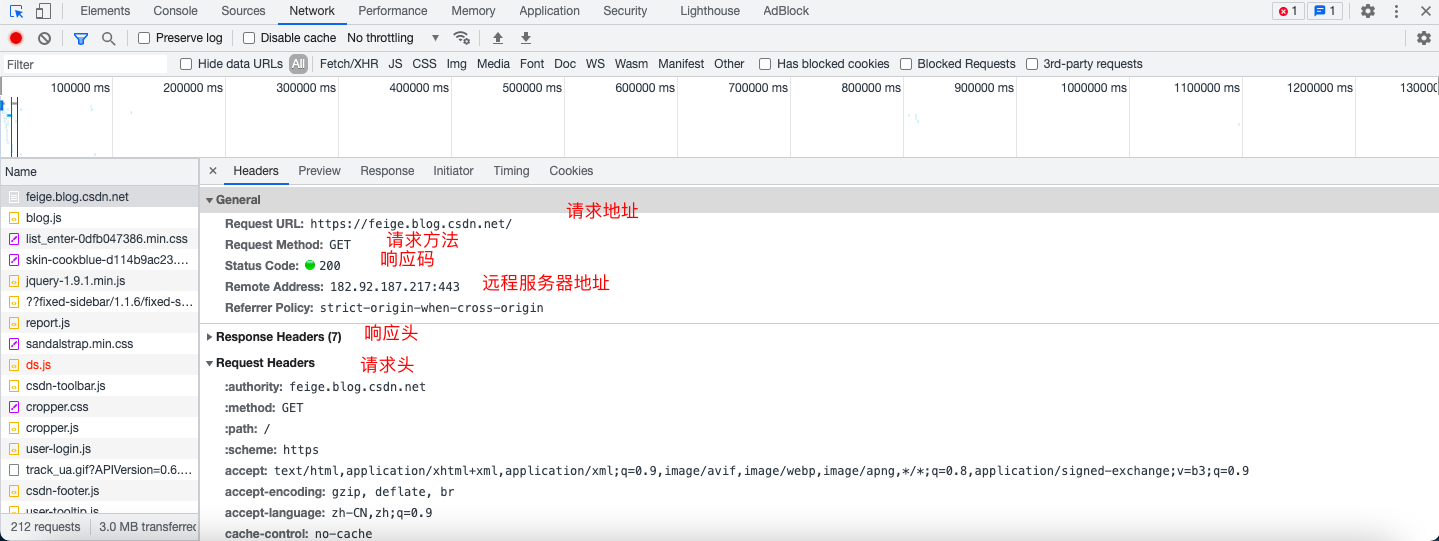Click the blue issues count badge
1439x541 pixels.
1325,11
